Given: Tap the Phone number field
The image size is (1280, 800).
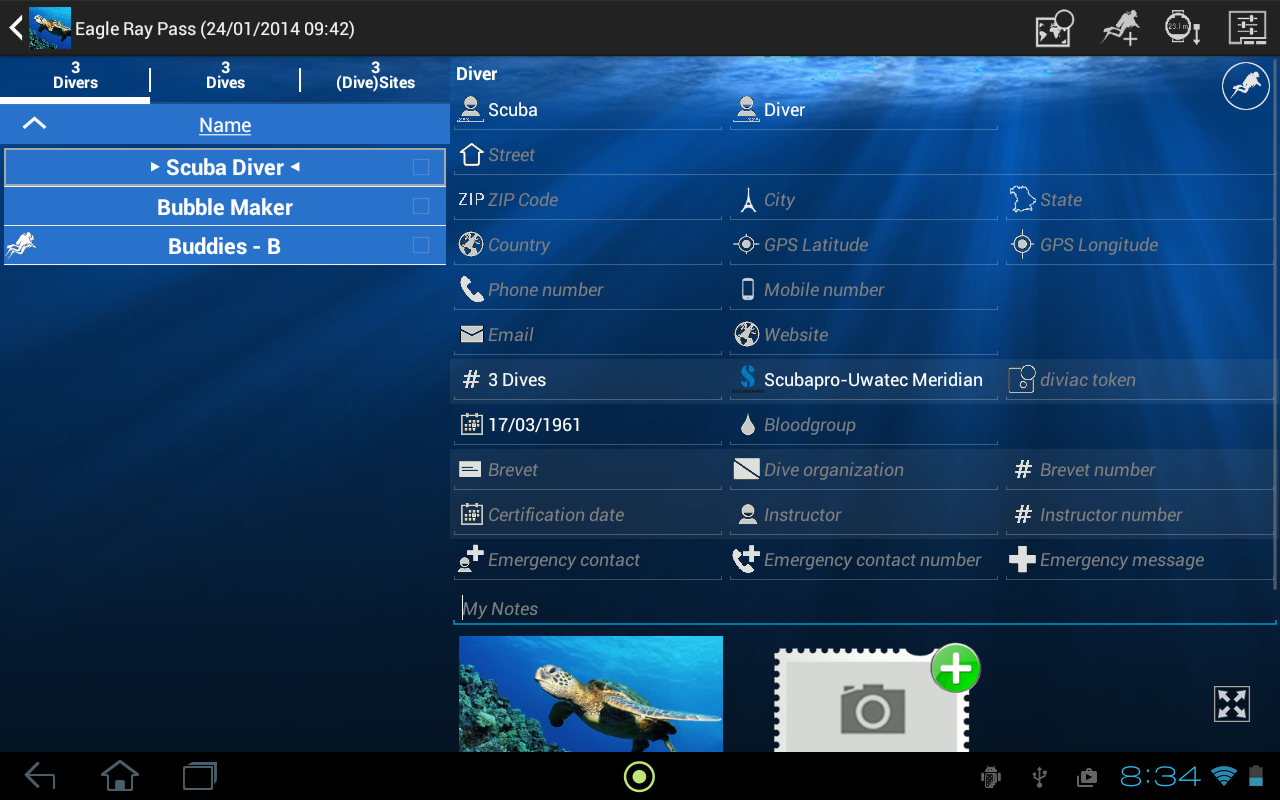Looking at the screenshot, I should coord(588,290).
